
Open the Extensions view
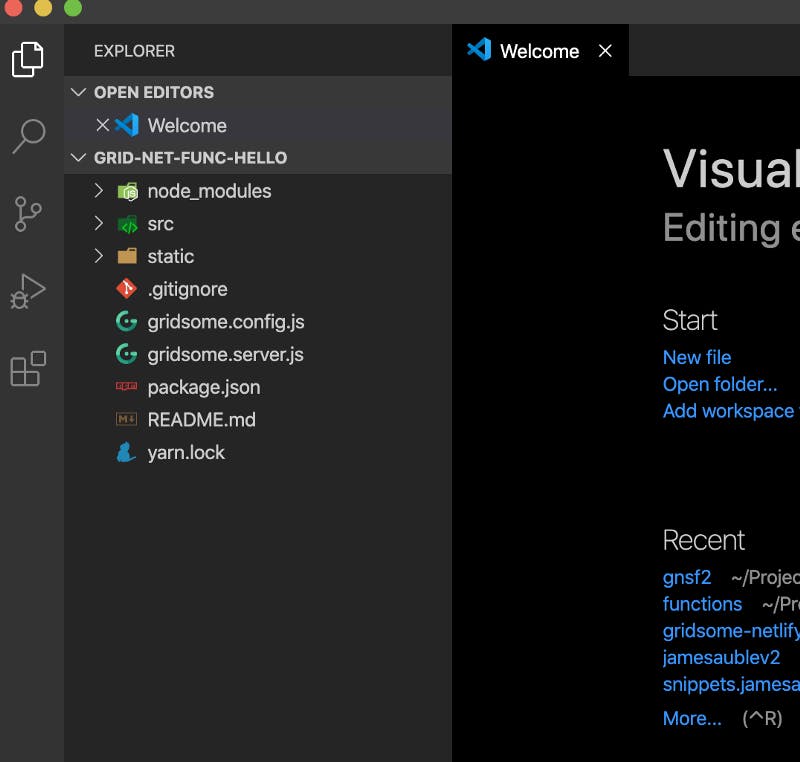[x=28, y=368]
